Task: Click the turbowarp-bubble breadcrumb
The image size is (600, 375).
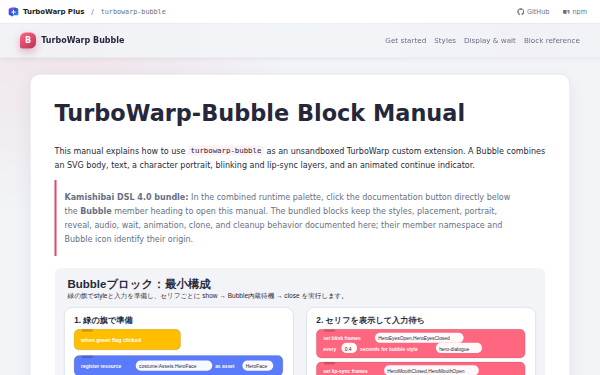Action: click(133, 12)
